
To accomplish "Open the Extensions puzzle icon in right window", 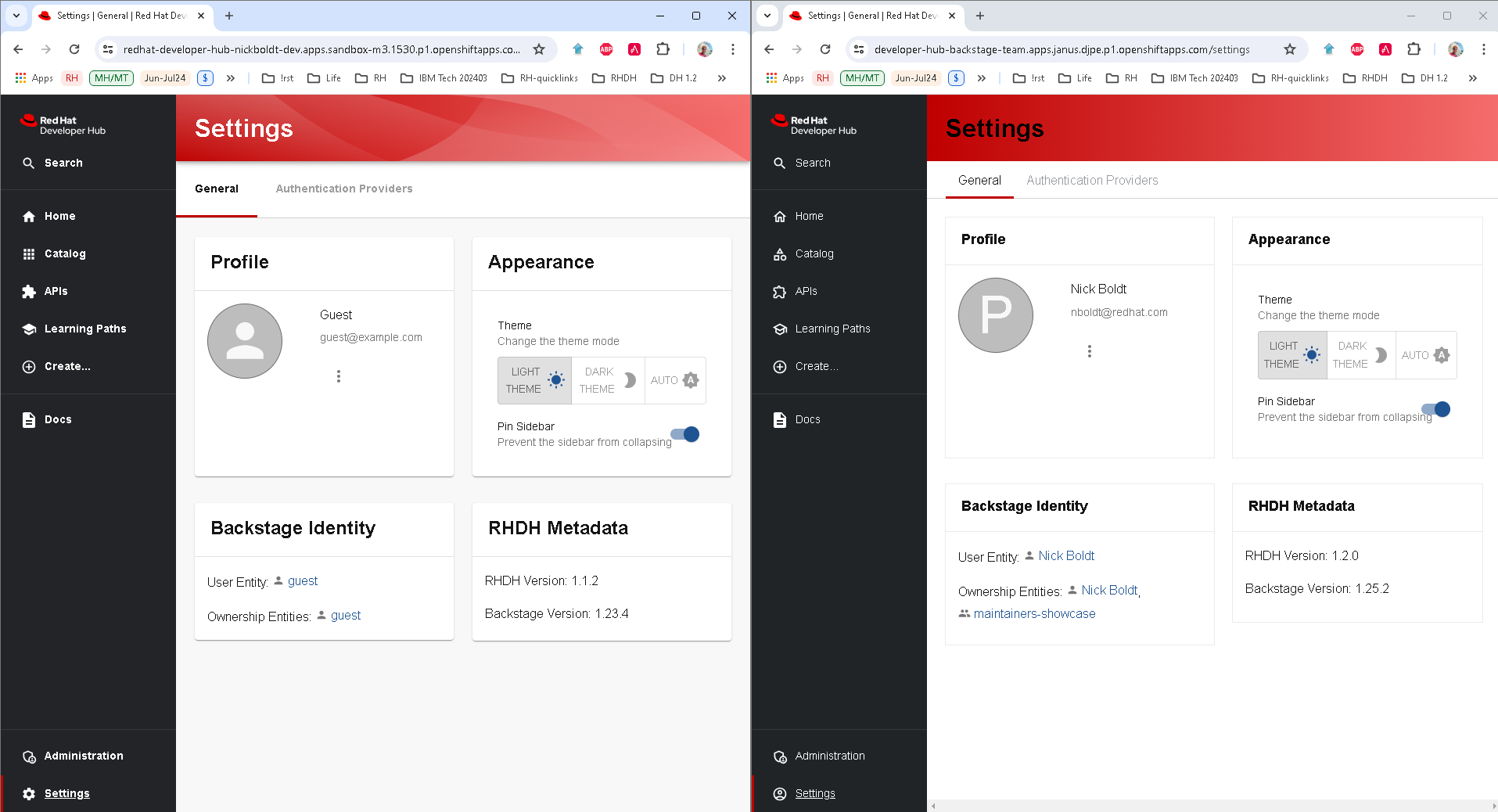I will tap(1414, 49).
